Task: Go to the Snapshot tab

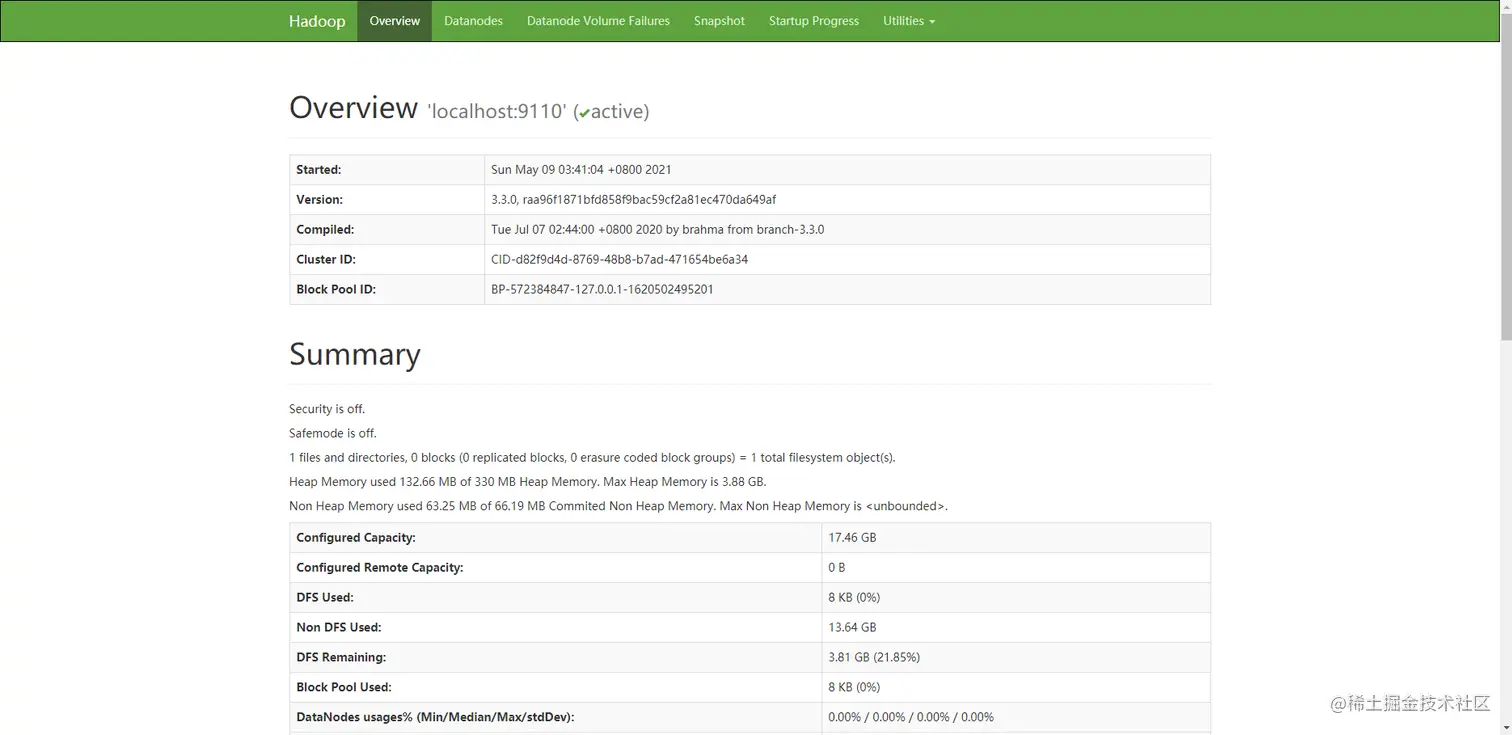Action: [x=719, y=21]
